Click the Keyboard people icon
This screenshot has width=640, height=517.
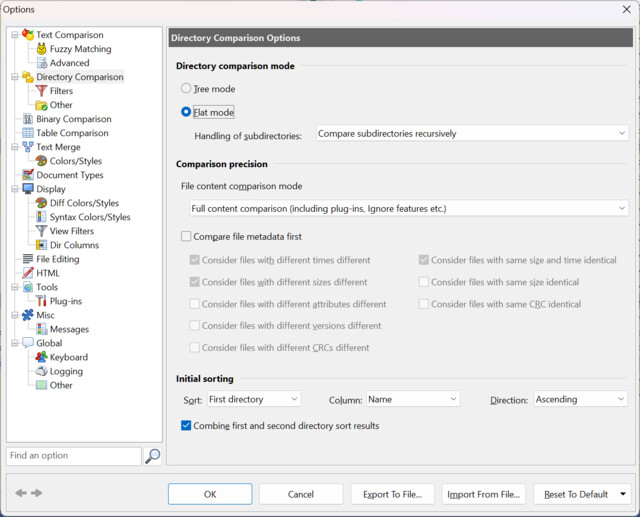[41, 357]
